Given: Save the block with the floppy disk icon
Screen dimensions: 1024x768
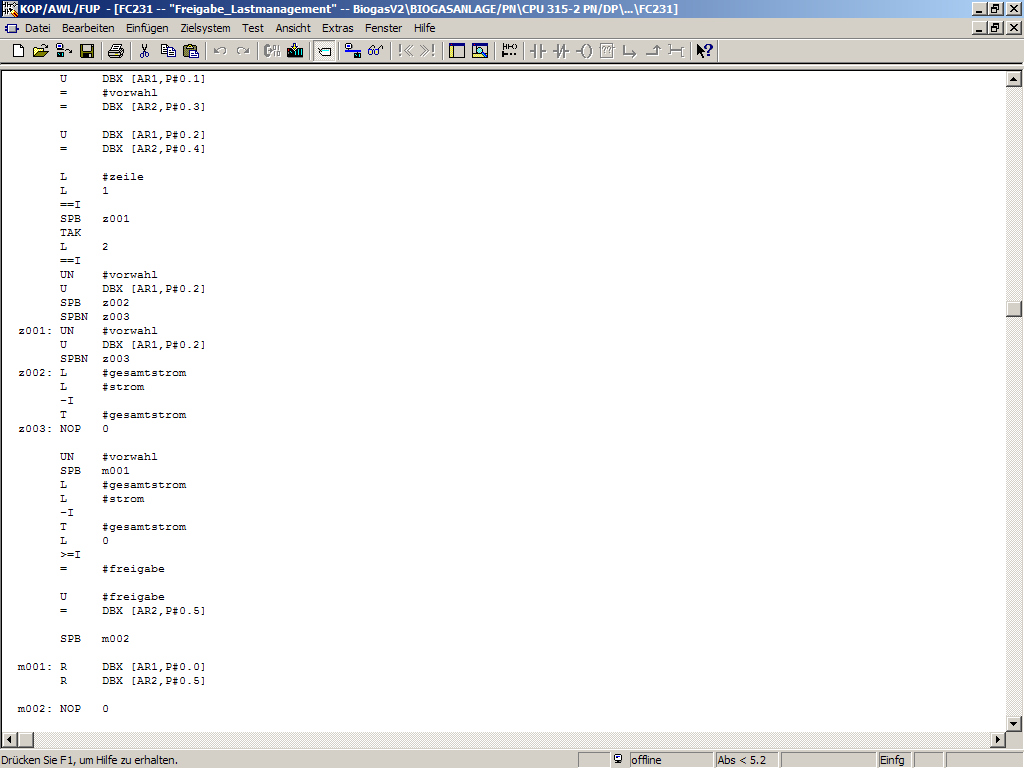Looking at the screenshot, I should 87,51.
